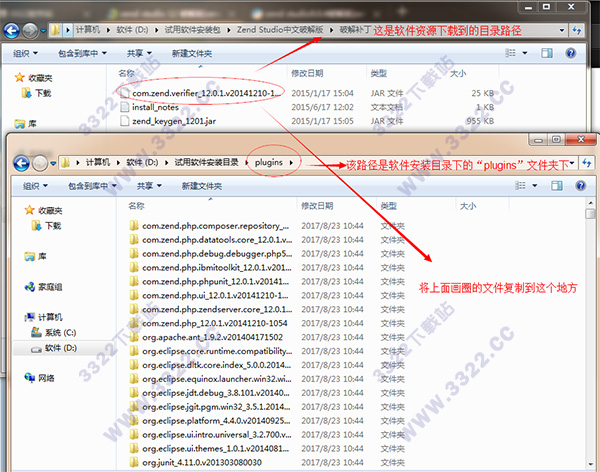The width and height of the screenshot is (600, 472).
Task: Open the org.junit_4.11.0 folder
Action: click(x=196, y=462)
